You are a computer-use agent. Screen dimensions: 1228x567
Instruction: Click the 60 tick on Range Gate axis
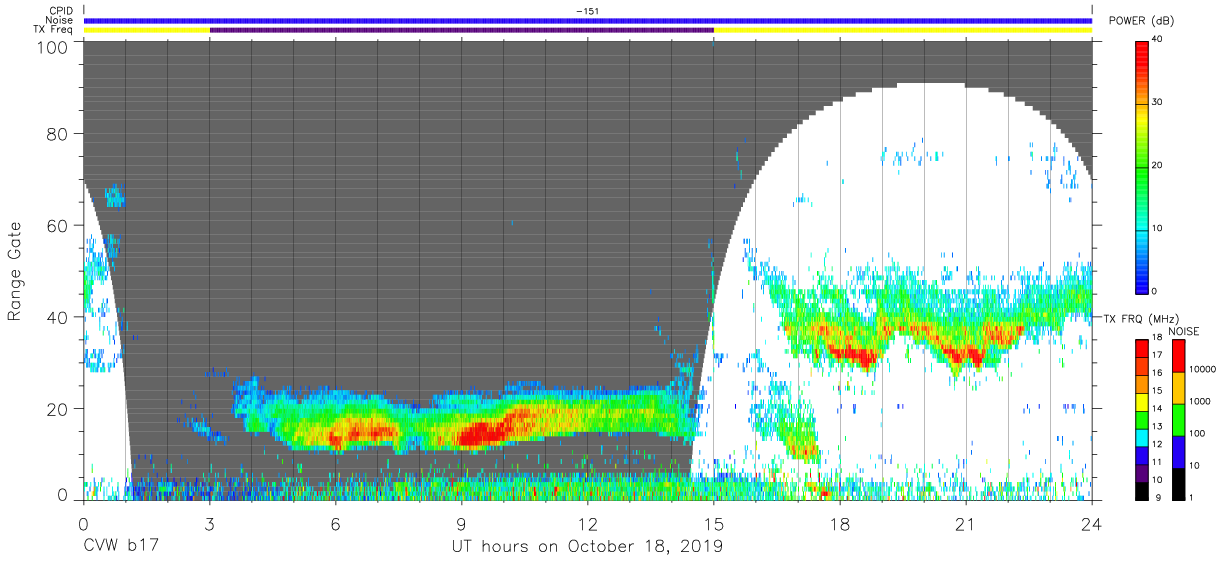coord(57,226)
